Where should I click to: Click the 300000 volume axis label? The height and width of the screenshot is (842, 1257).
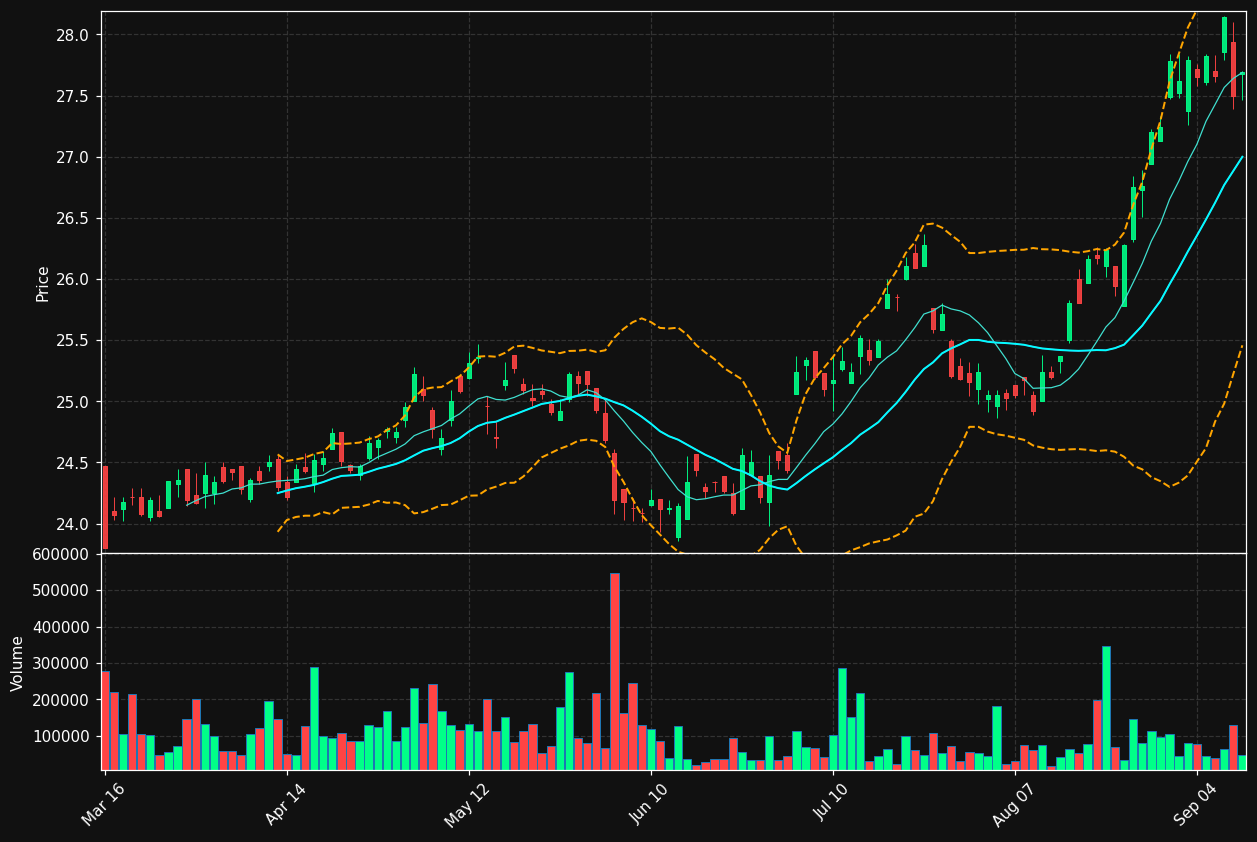tap(61, 664)
